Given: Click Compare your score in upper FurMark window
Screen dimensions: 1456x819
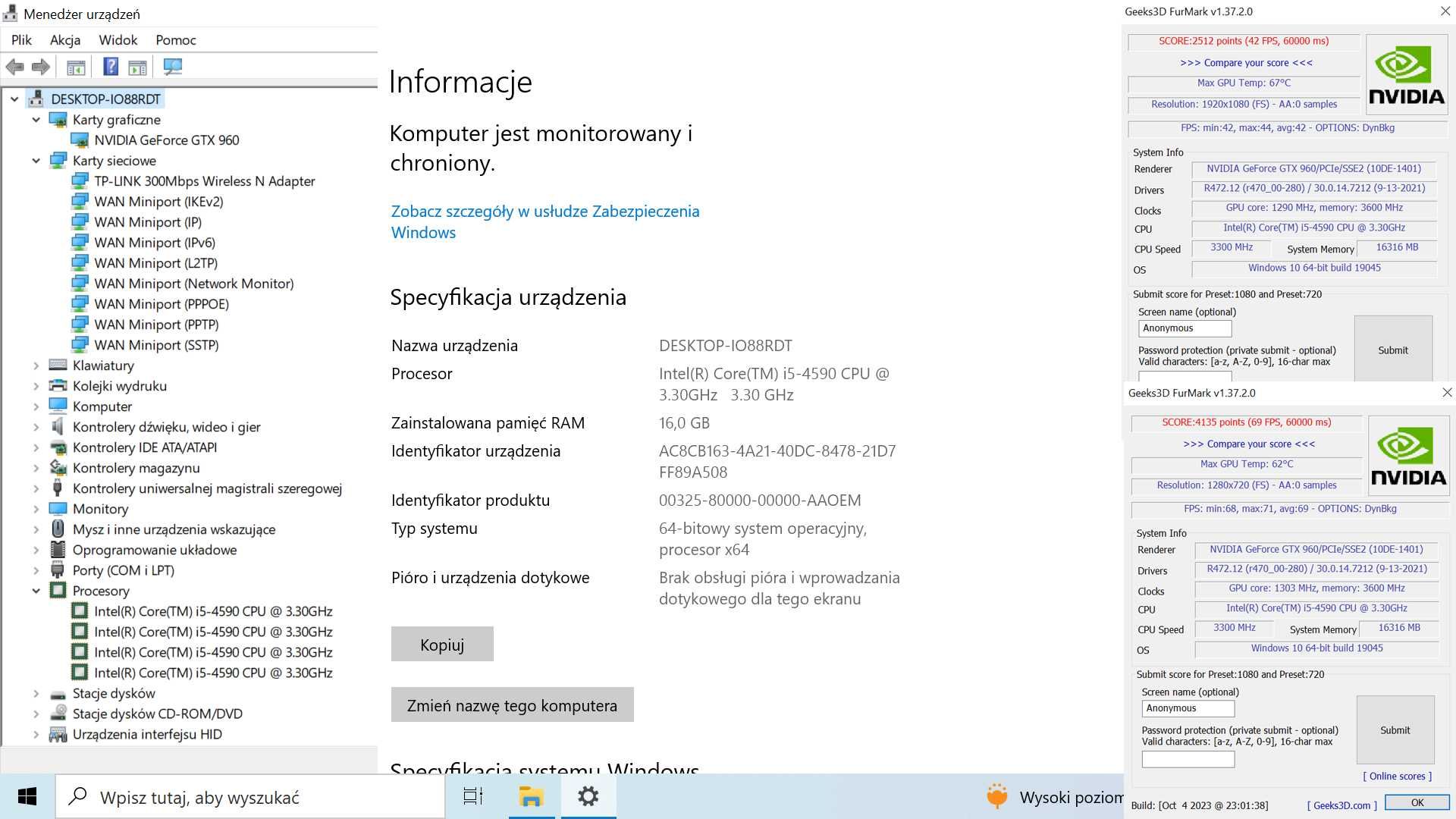Looking at the screenshot, I should click(x=1246, y=63).
